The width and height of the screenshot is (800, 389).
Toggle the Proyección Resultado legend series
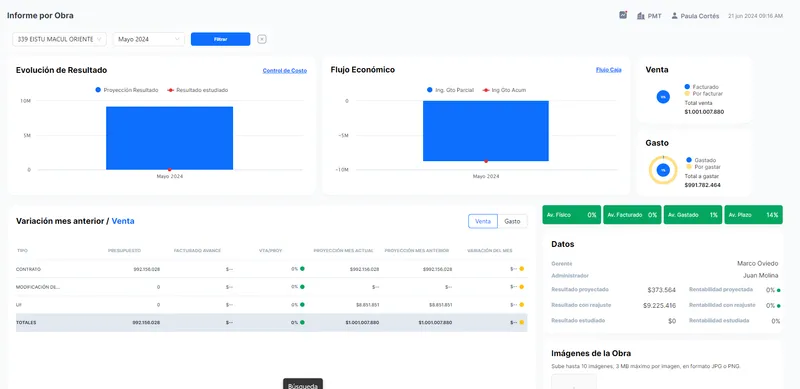(x=127, y=90)
